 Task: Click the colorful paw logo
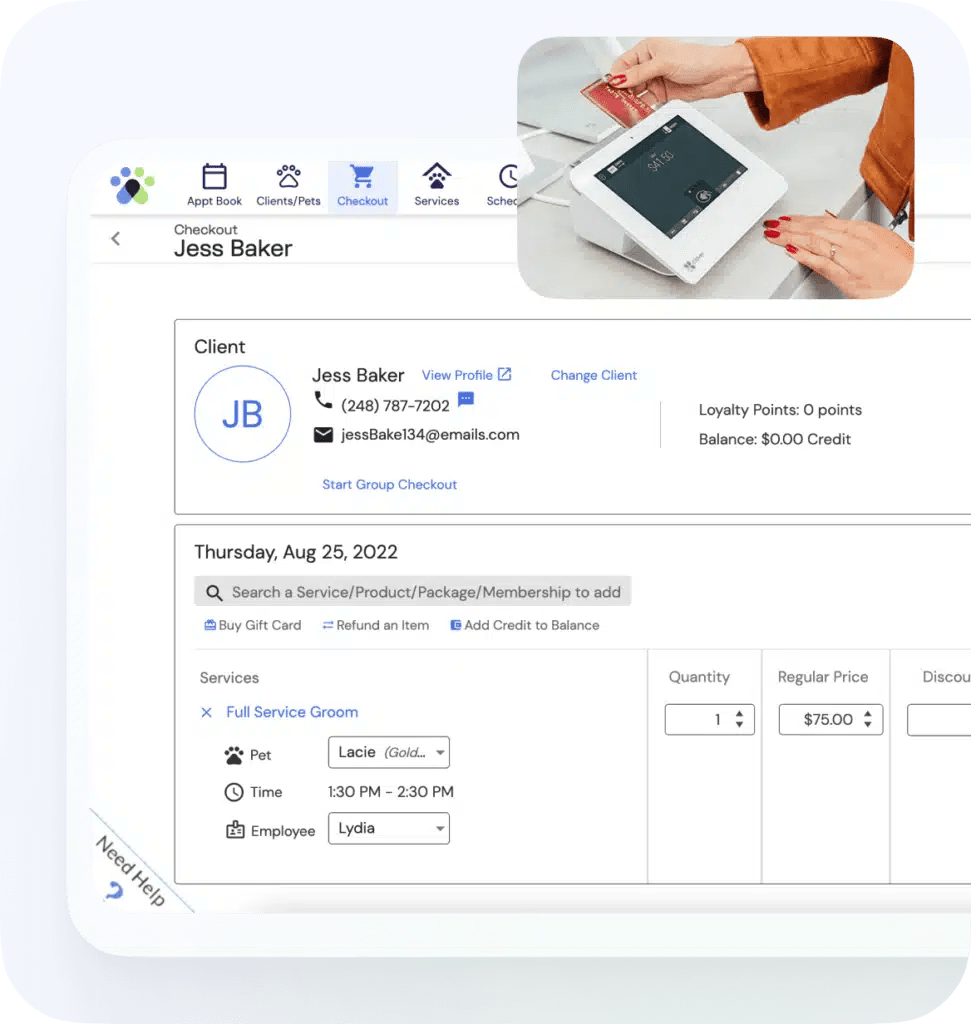tap(132, 185)
